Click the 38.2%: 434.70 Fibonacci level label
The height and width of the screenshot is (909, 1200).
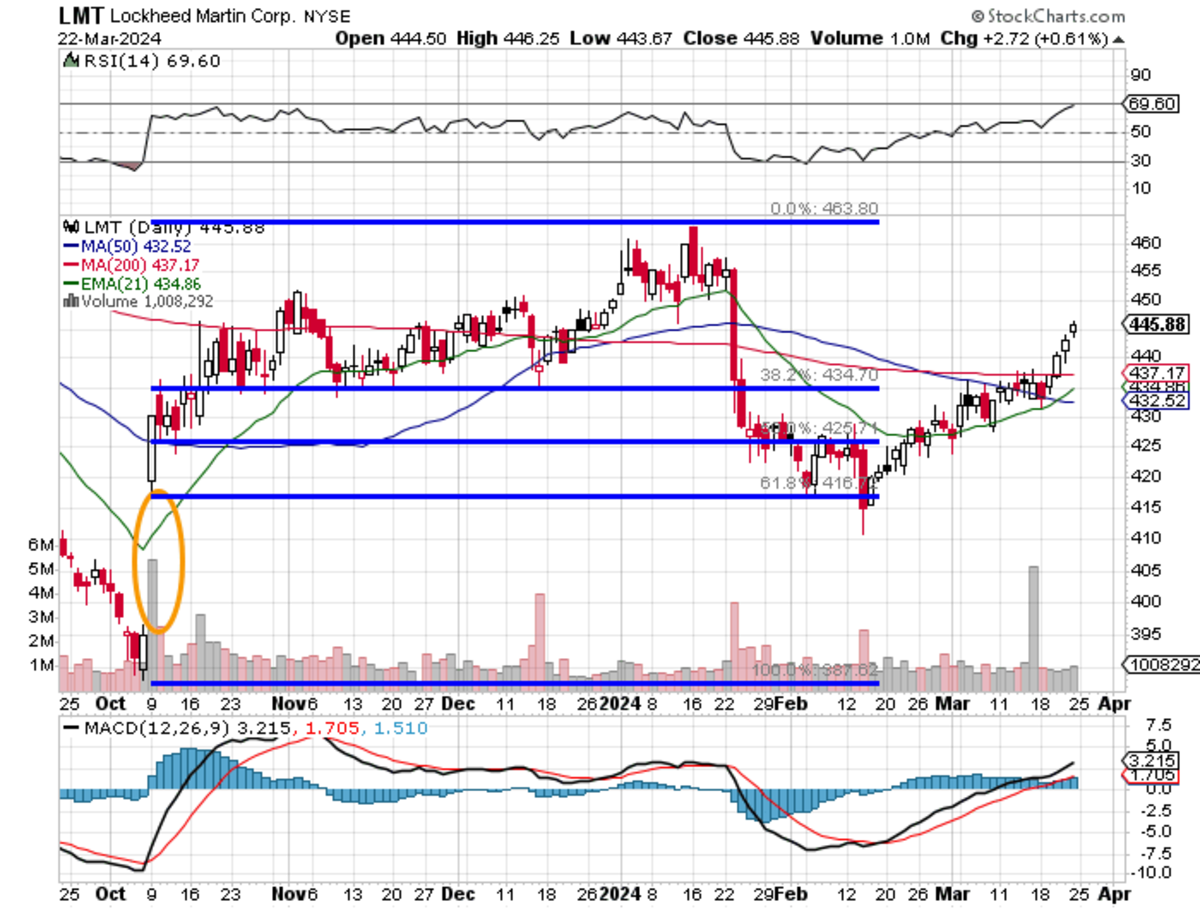point(826,375)
